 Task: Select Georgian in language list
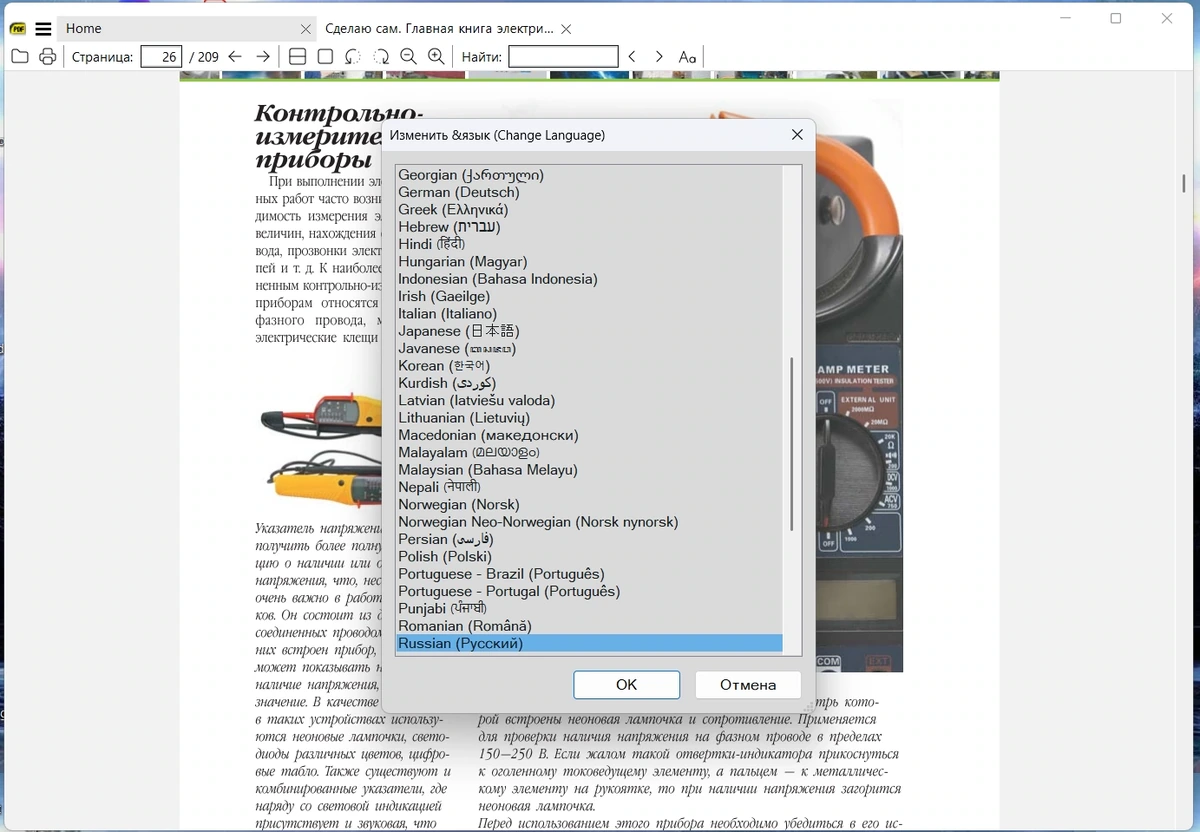tap(589, 175)
